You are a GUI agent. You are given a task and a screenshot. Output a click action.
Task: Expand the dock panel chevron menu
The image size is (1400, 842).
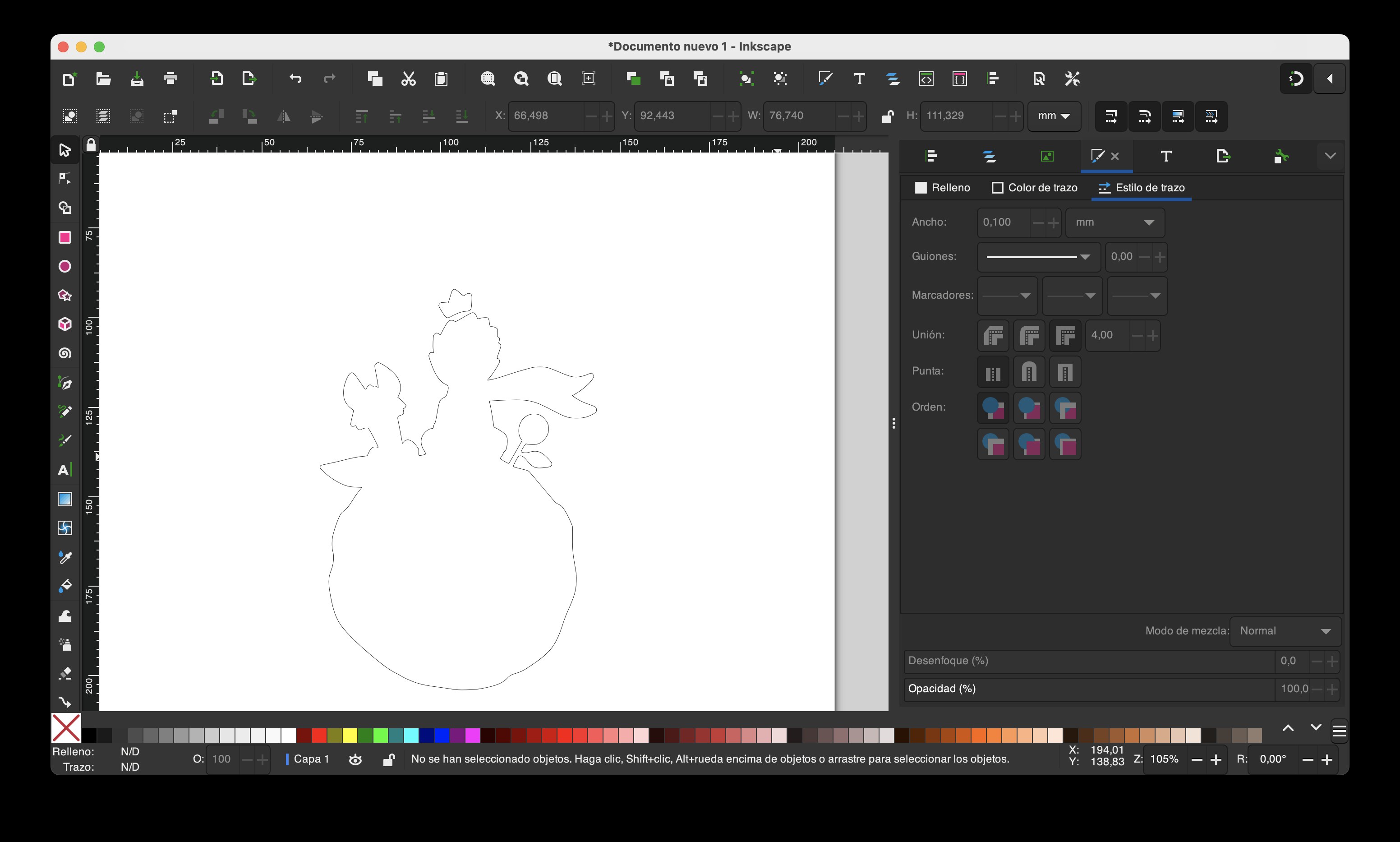(1330, 156)
